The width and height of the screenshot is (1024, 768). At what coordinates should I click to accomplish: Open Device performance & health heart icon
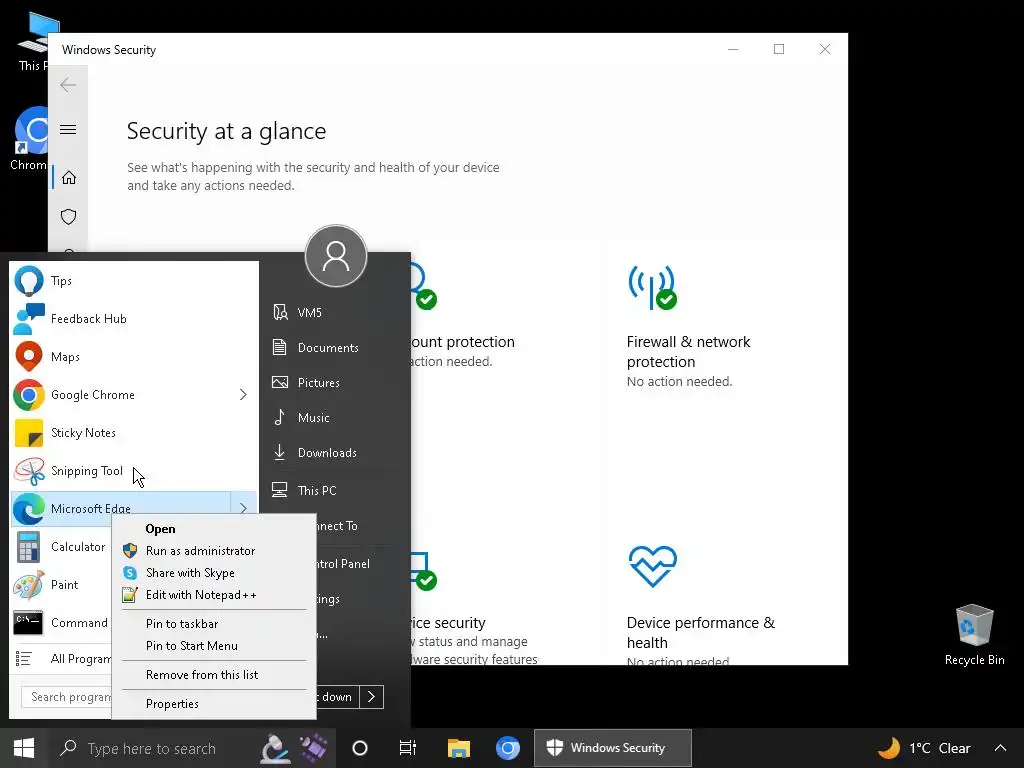[x=652, y=566]
